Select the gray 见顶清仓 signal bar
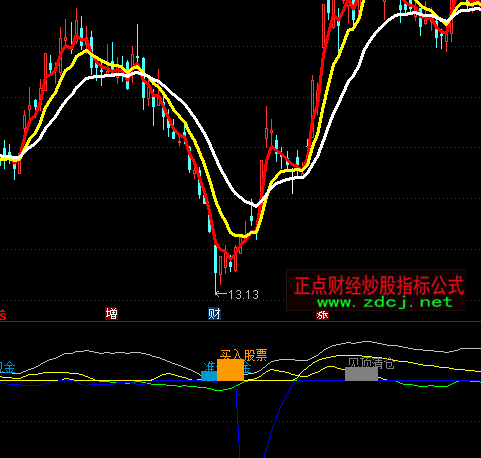Screen dimensions: 481x458 (x=361, y=374)
